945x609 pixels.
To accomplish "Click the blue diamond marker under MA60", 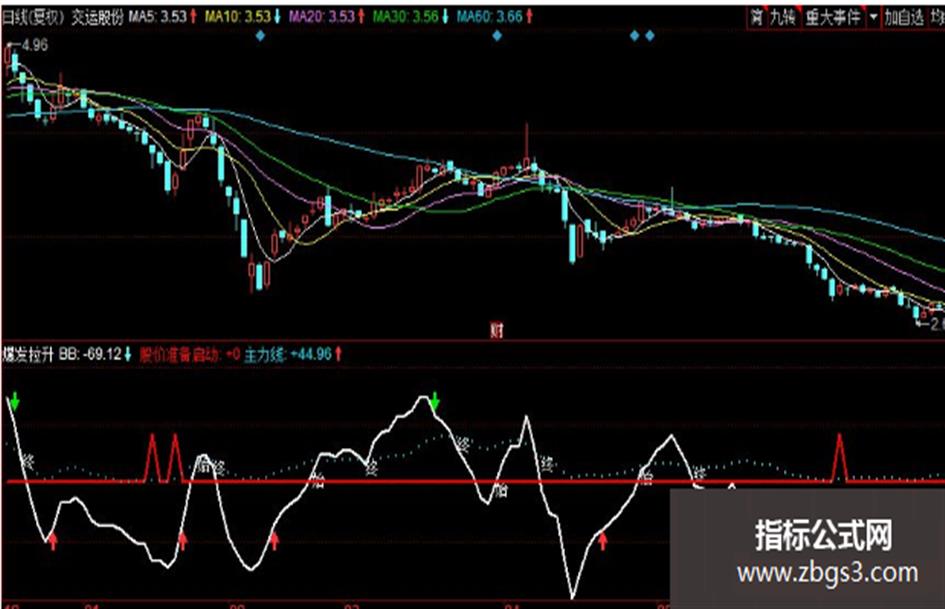I will click(x=497, y=36).
